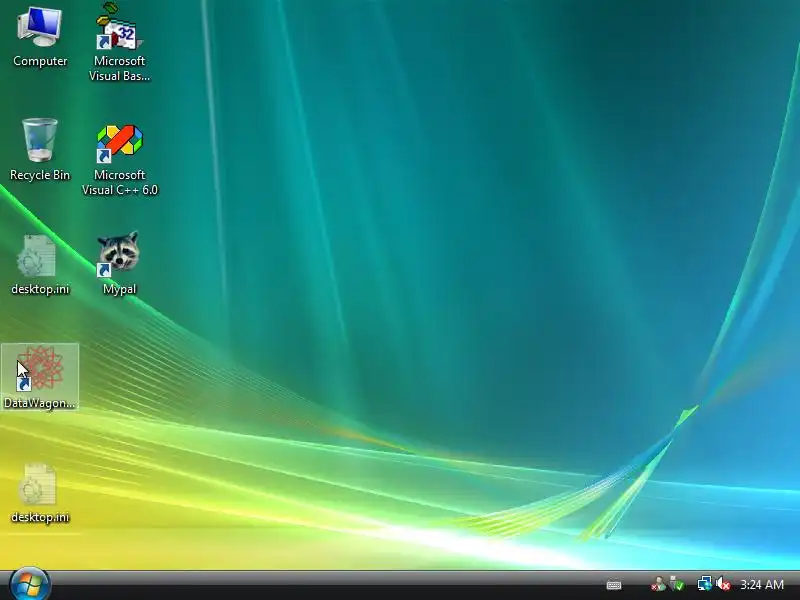Select the DataWagon shortcut icon
Image resolution: width=800 pixels, height=600 pixels.
pyautogui.click(x=40, y=378)
